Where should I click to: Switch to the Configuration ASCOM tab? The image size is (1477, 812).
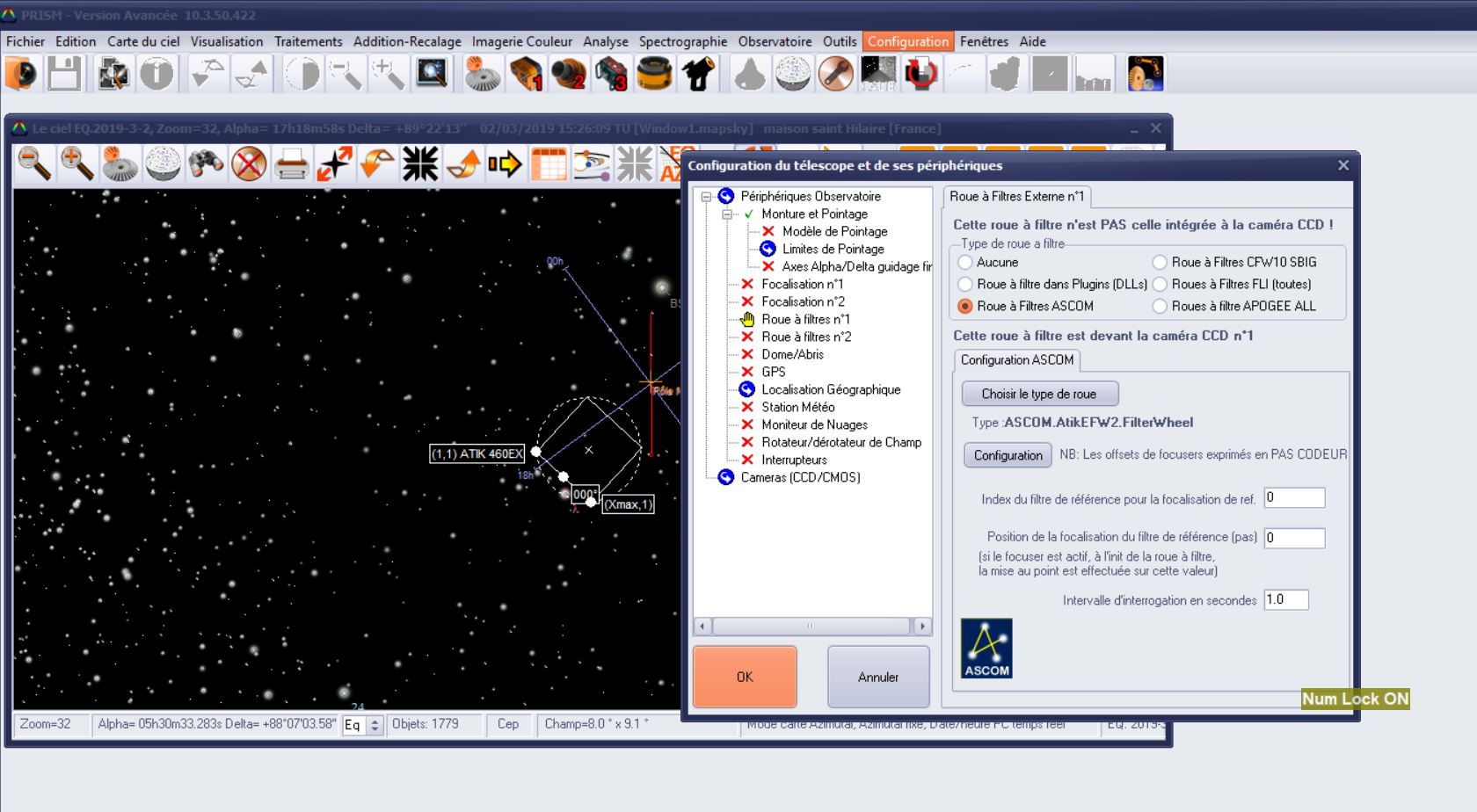point(1016,360)
